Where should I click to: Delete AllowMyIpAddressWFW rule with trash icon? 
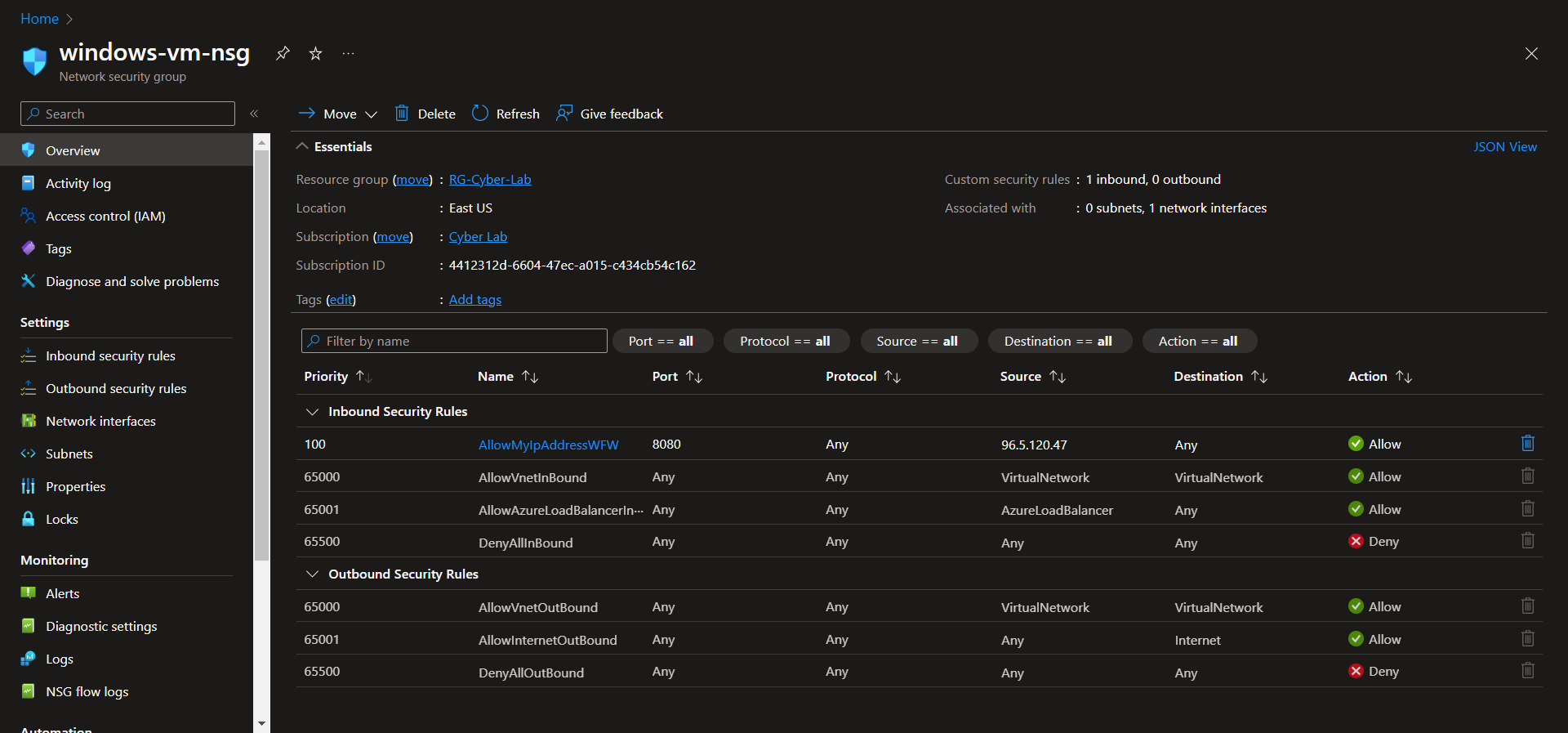1528,443
